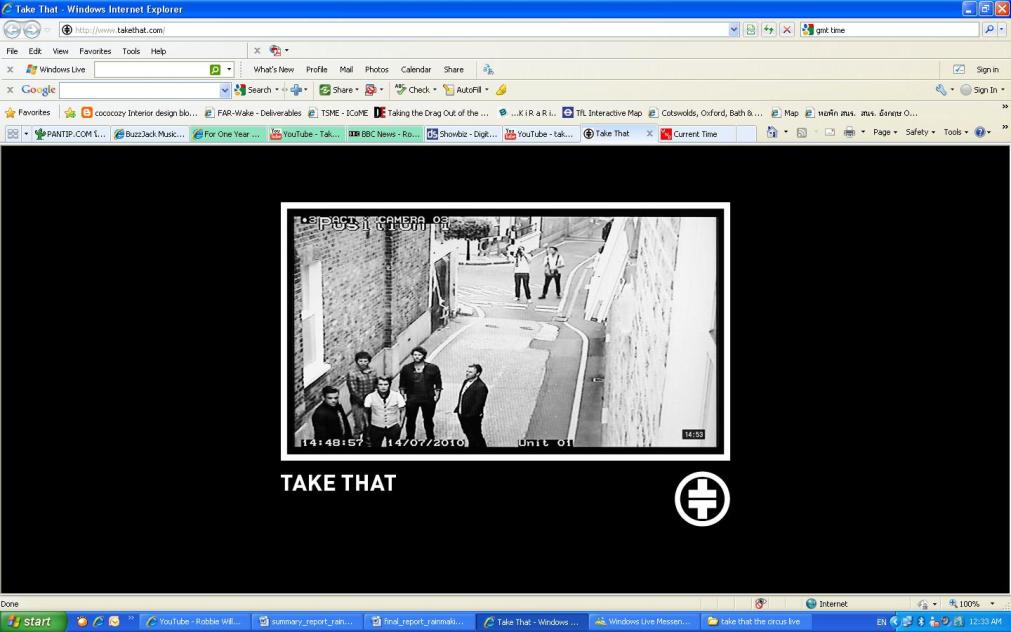The image size is (1011, 632).
Task: Click the Google toolbar search input box
Action: pos(140,90)
